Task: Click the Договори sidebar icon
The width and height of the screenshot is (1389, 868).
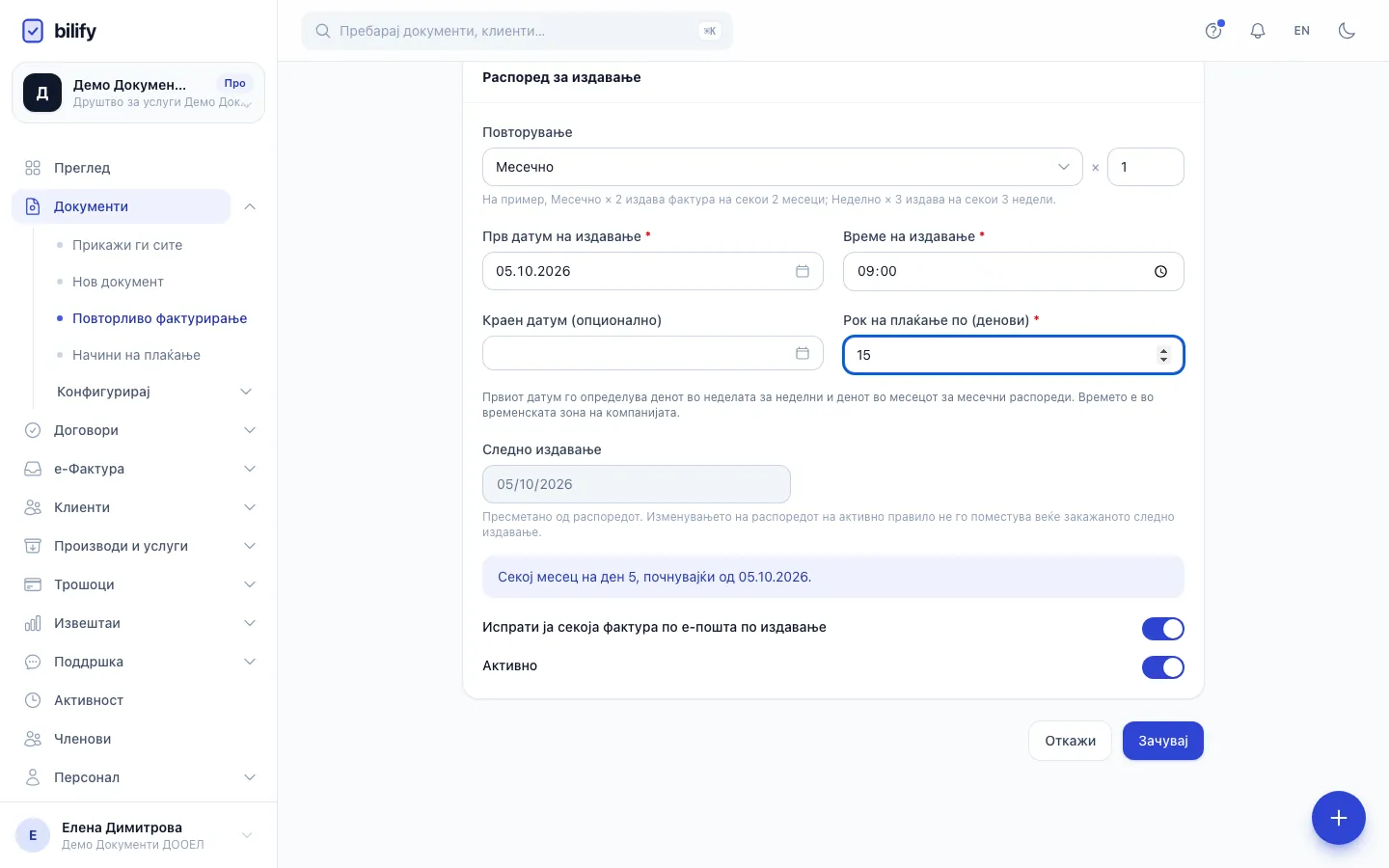Action: click(x=33, y=430)
